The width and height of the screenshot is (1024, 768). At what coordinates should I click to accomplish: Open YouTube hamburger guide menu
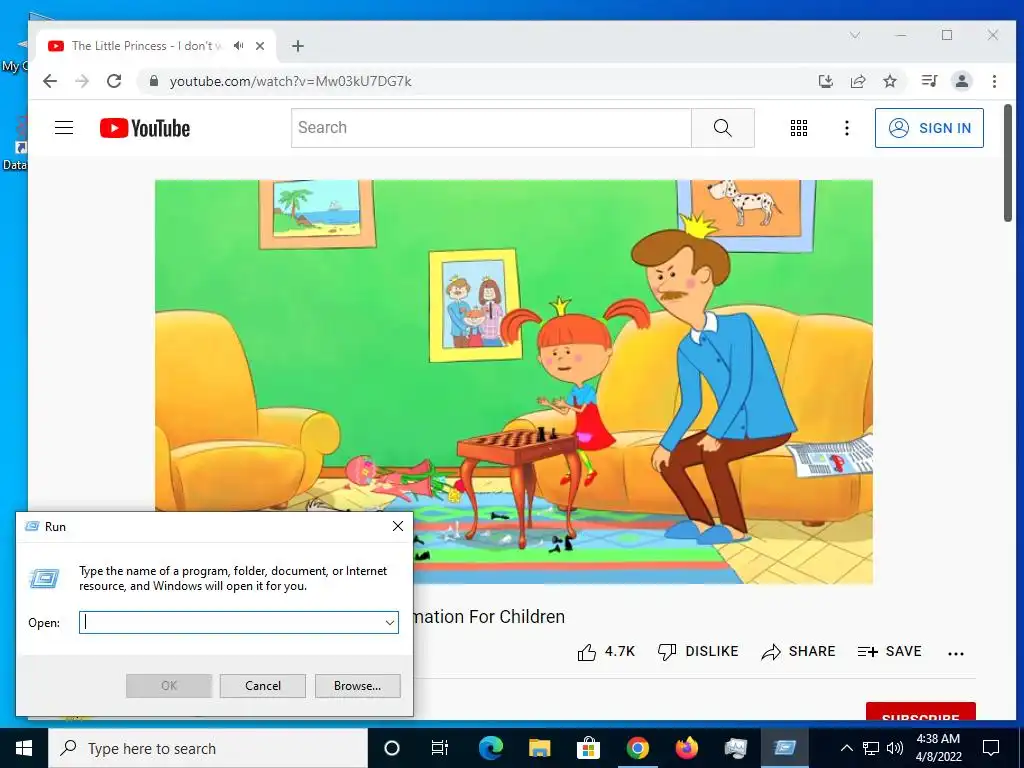(x=64, y=127)
